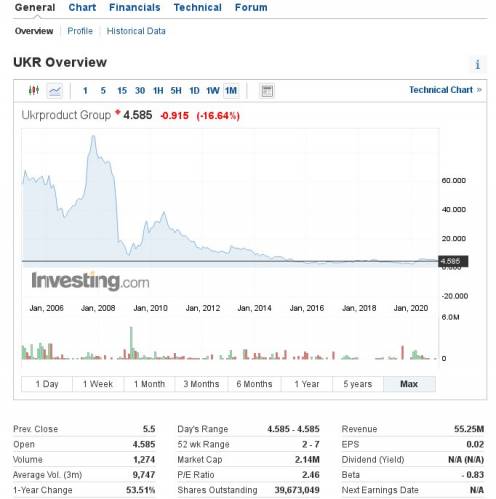Open the General tab
Image resolution: width=496 pixels, height=499 pixels.
35,7
